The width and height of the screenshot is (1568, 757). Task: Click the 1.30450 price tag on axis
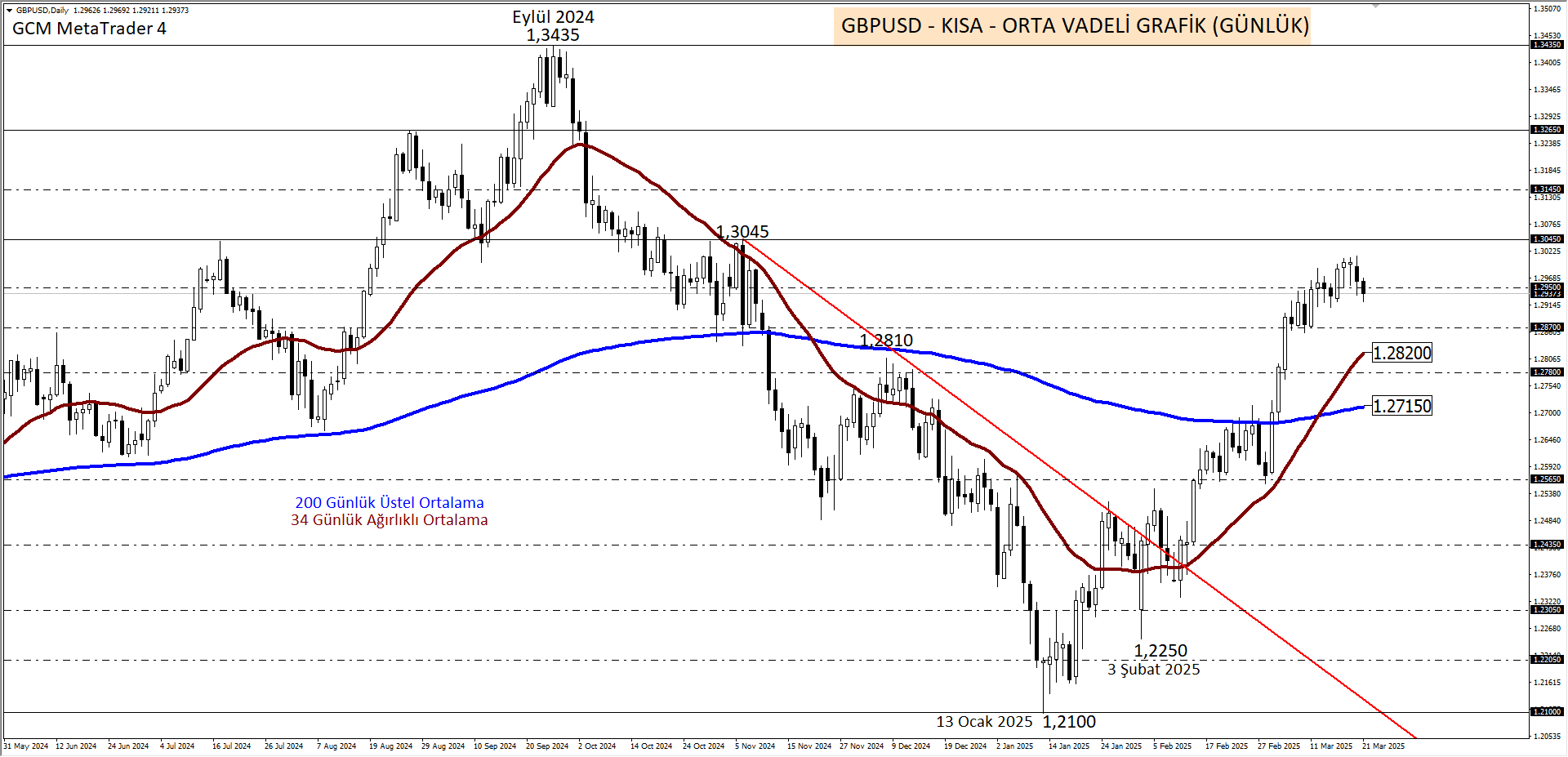click(x=1547, y=239)
